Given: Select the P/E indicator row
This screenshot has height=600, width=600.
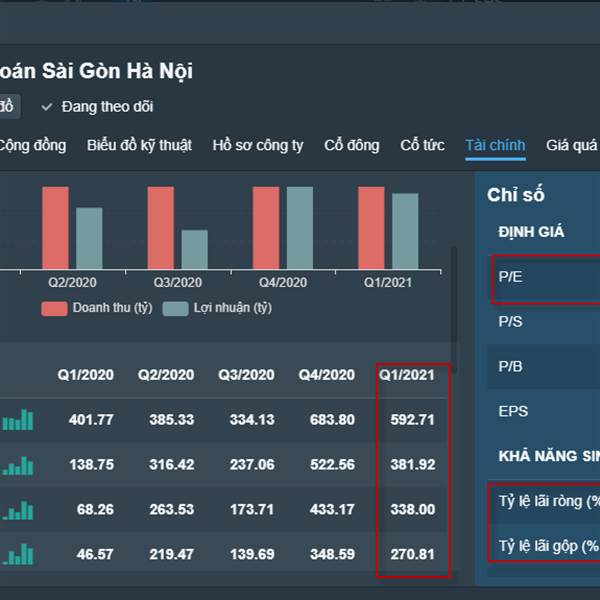Looking at the screenshot, I should 546,277.
